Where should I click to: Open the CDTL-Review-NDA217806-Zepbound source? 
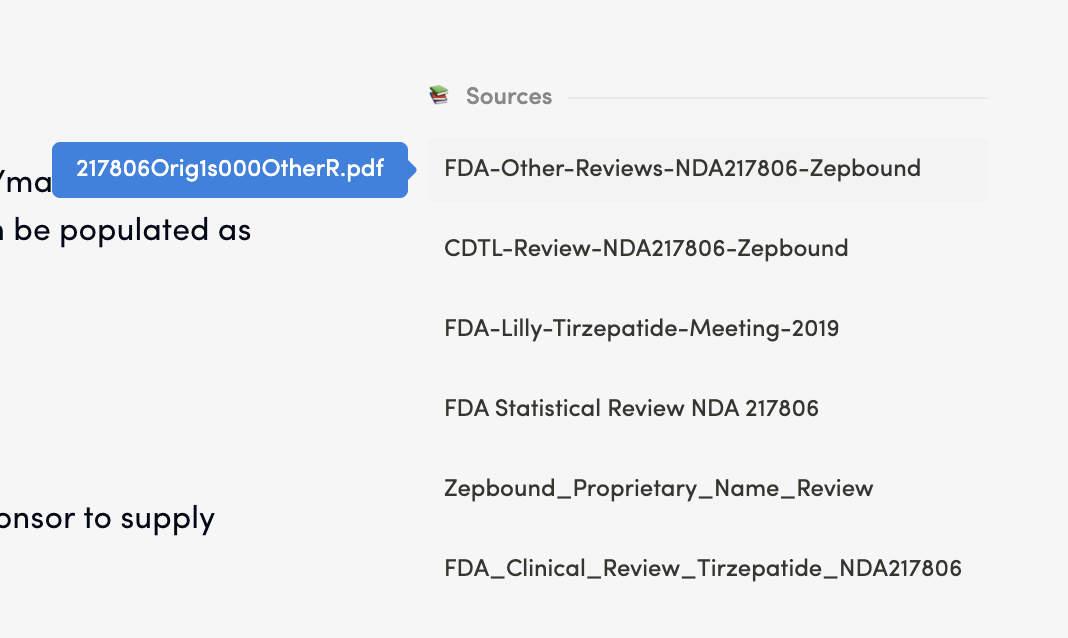tap(646, 248)
